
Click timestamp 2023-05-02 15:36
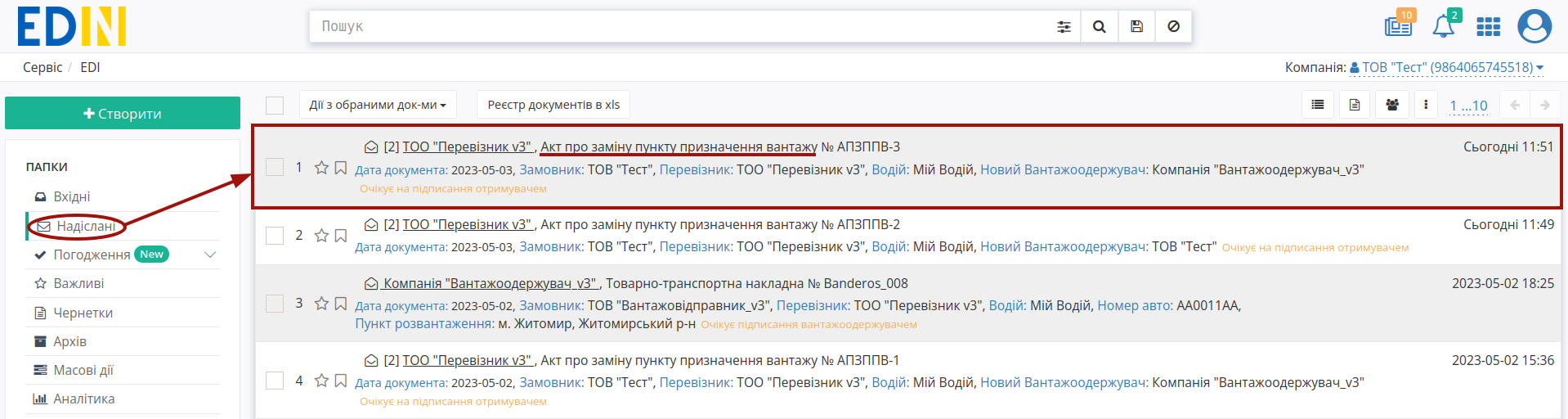1503,360
